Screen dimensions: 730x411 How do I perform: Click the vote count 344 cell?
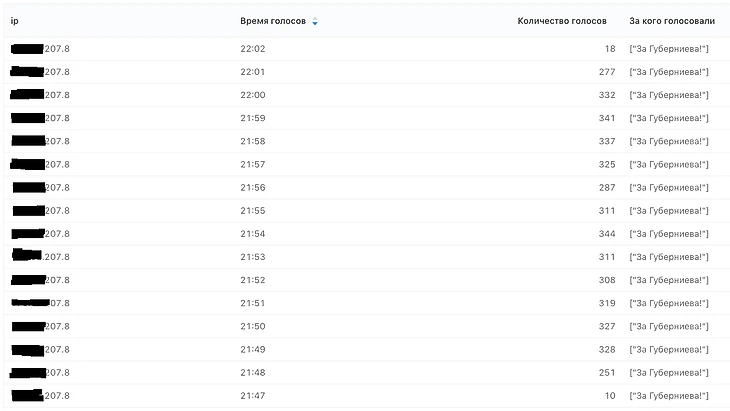[x=603, y=233]
